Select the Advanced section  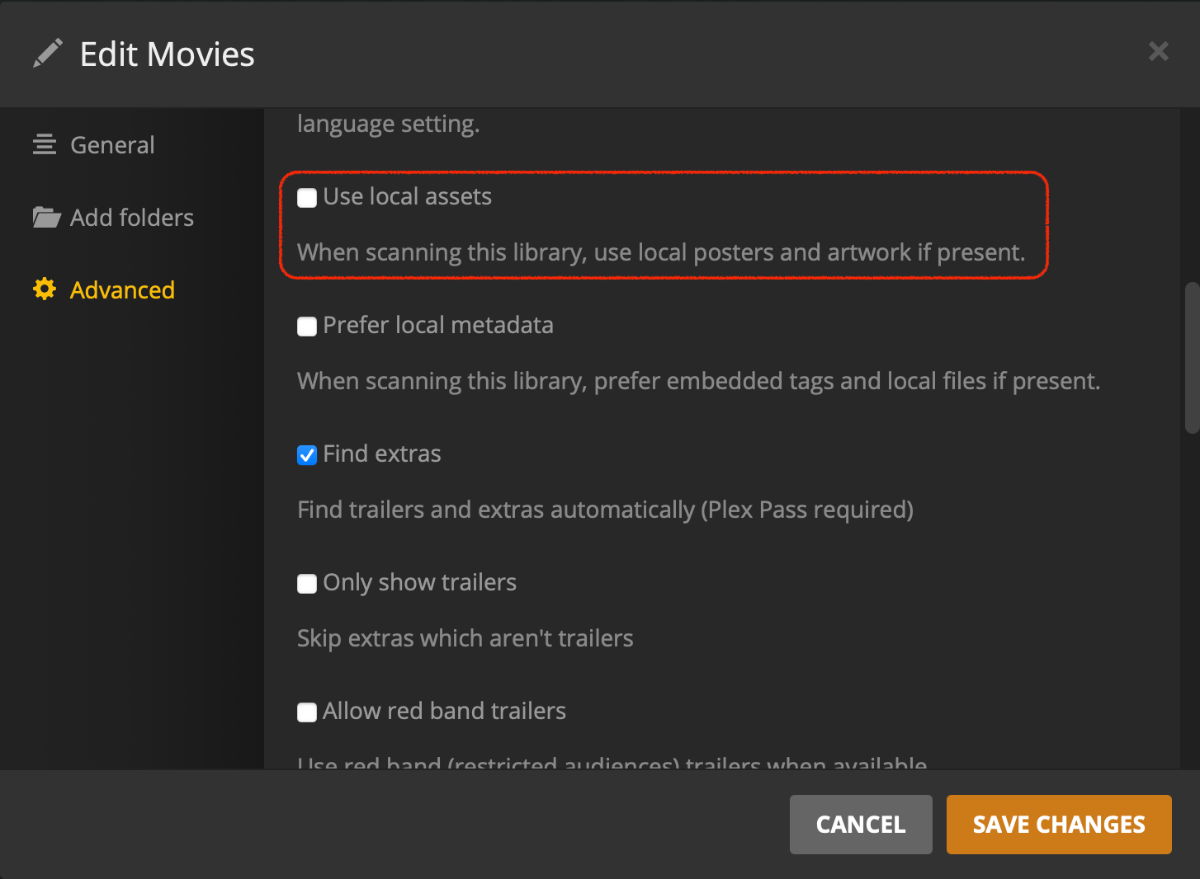[x=122, y=290]
